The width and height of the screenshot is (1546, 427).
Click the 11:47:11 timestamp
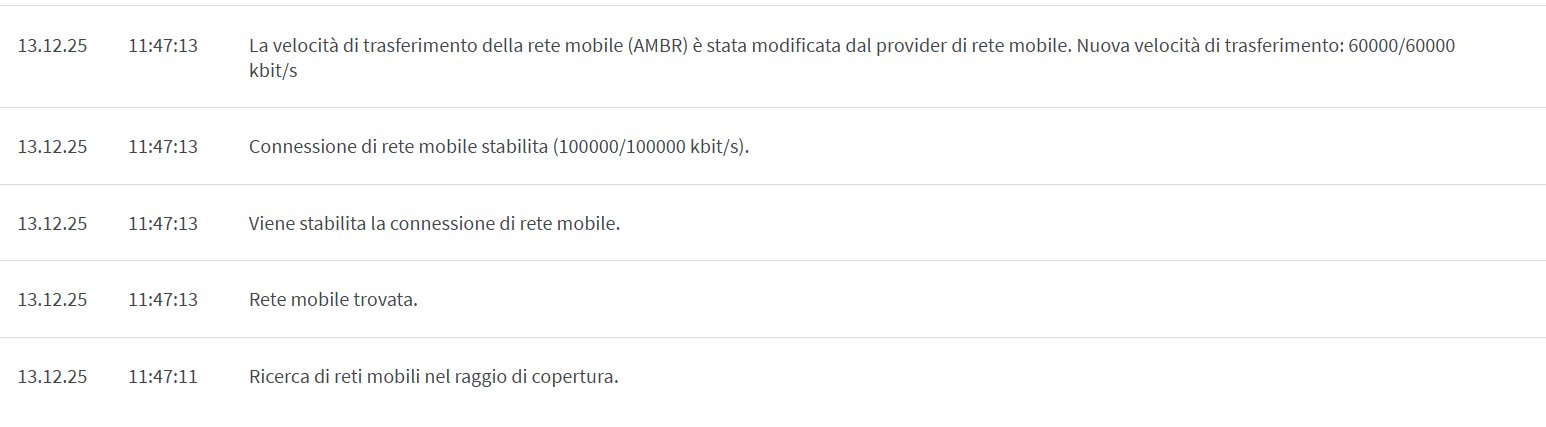click(x=163, y=377)
